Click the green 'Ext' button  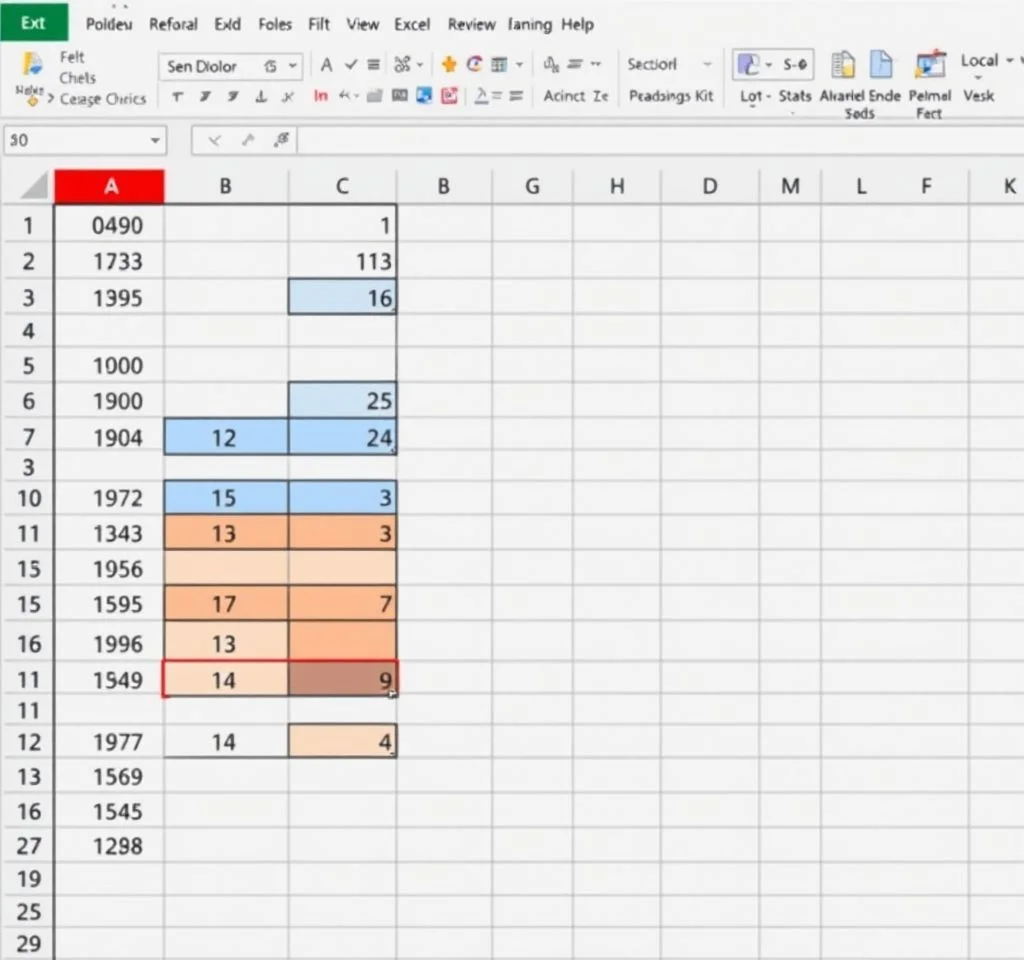[33, 22]
